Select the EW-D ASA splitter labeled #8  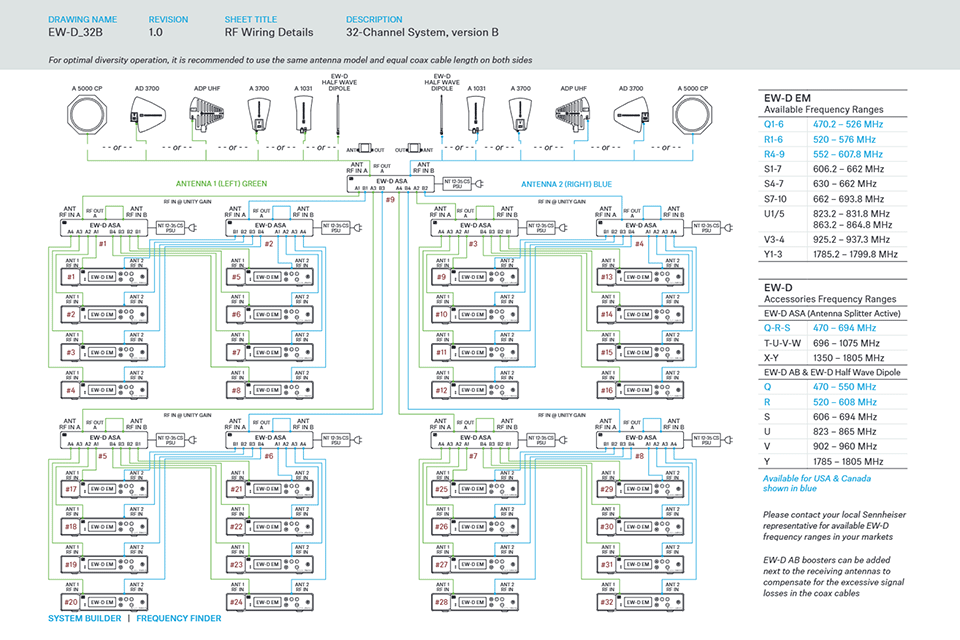640,440
